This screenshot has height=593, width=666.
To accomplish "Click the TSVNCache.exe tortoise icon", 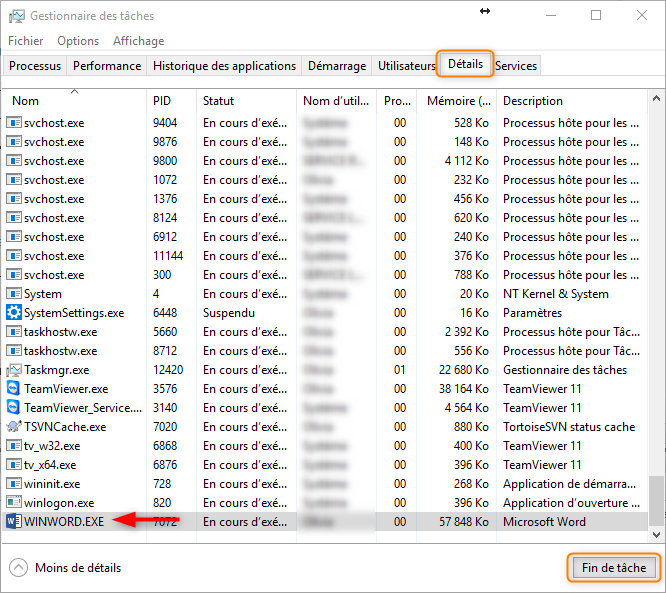I will click(x=14, y=426).
